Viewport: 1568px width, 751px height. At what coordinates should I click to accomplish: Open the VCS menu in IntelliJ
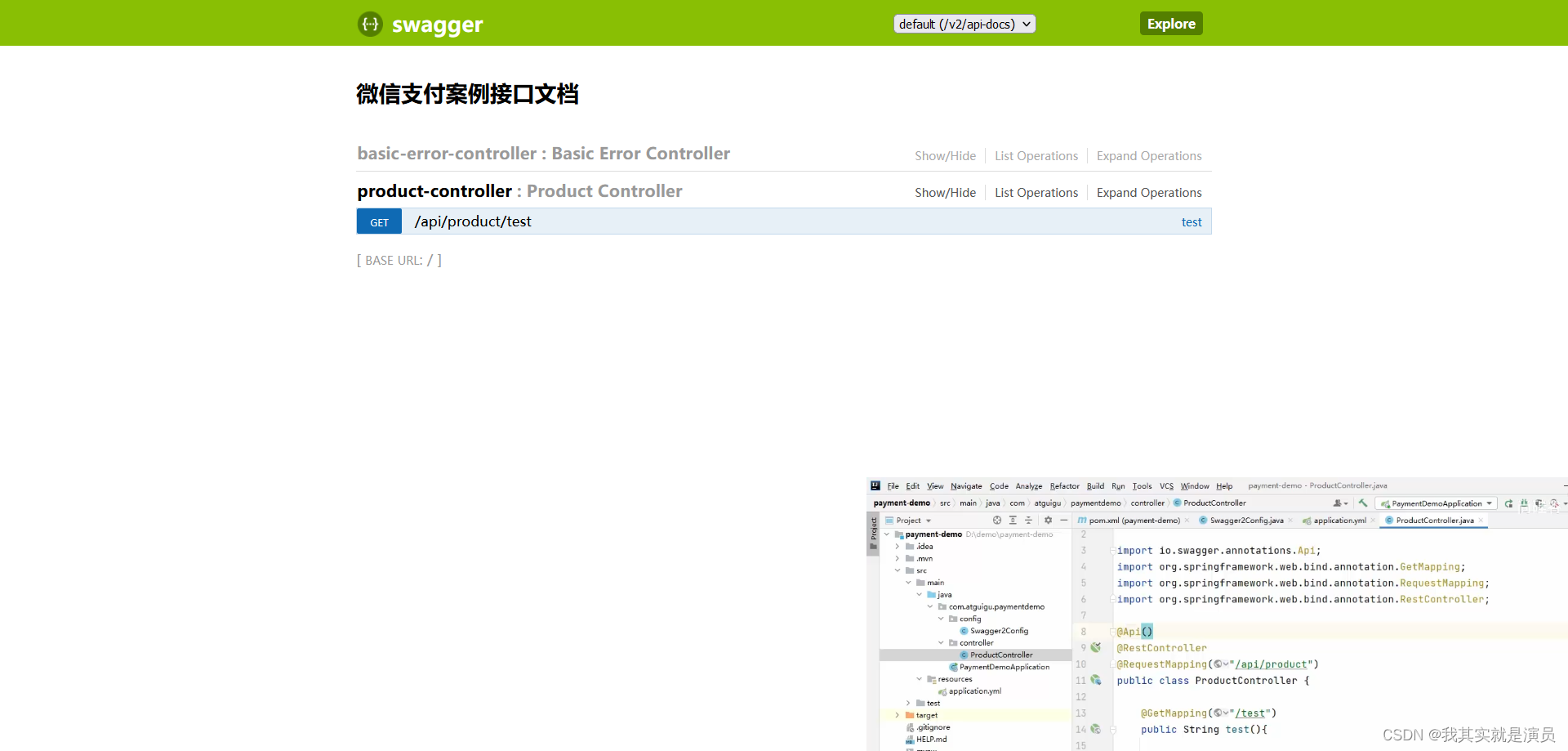point(1166,486)
